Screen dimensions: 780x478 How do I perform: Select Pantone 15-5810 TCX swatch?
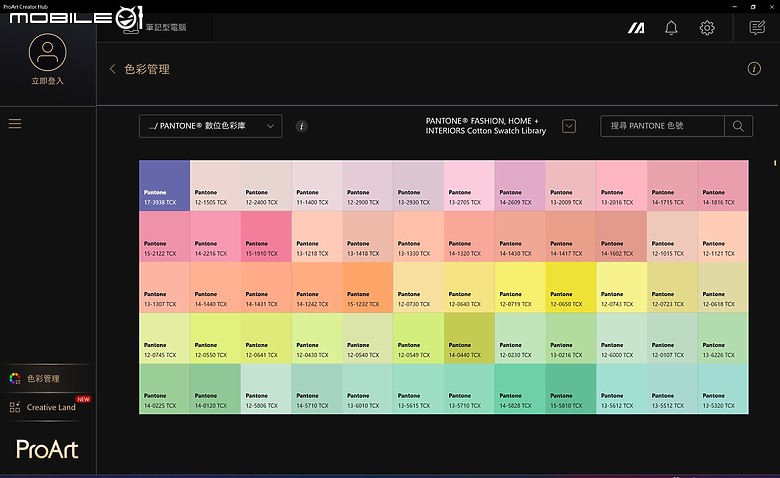point(571,388)
